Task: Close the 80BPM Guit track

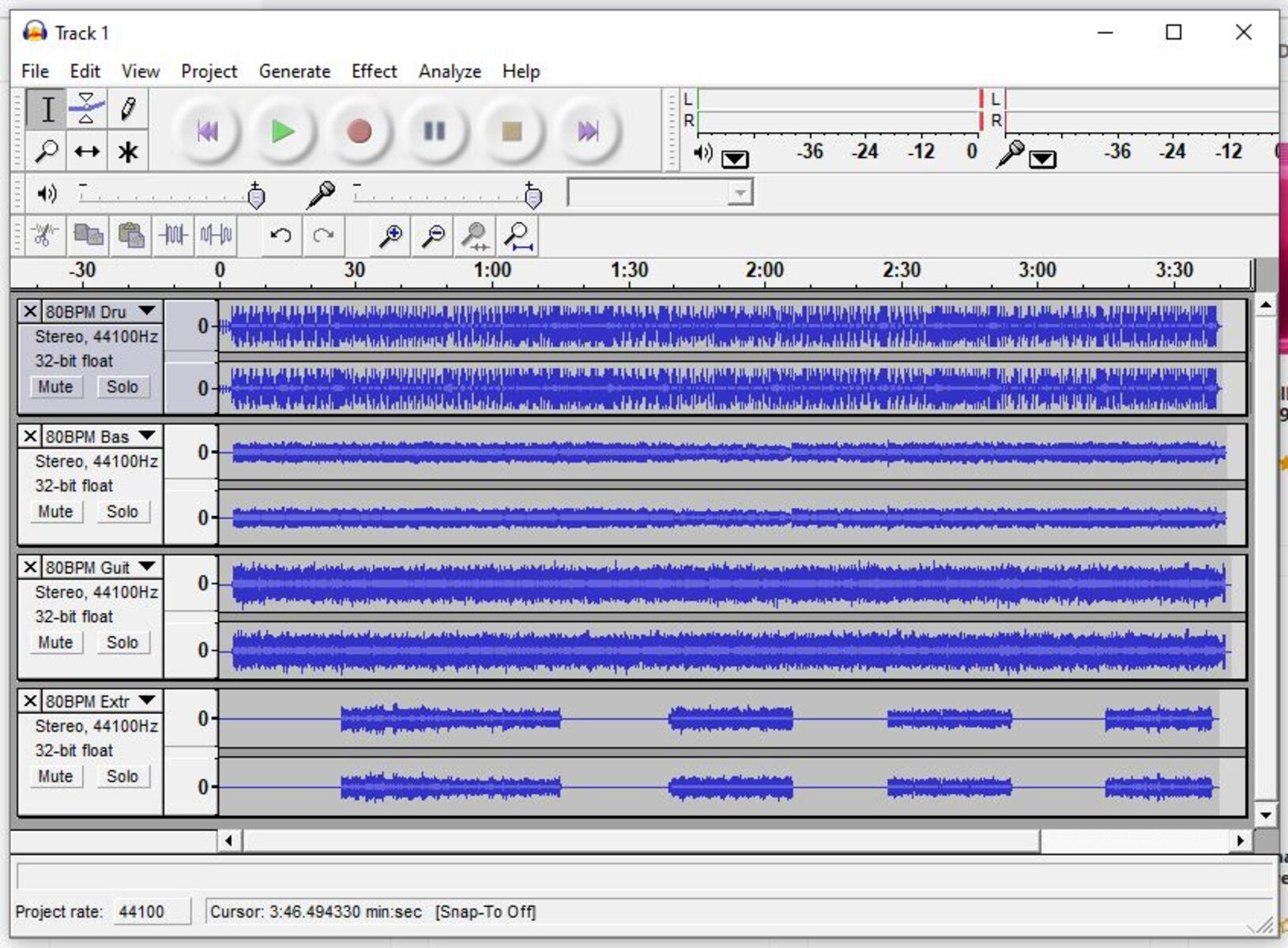Action: click(x=30, y=567)
